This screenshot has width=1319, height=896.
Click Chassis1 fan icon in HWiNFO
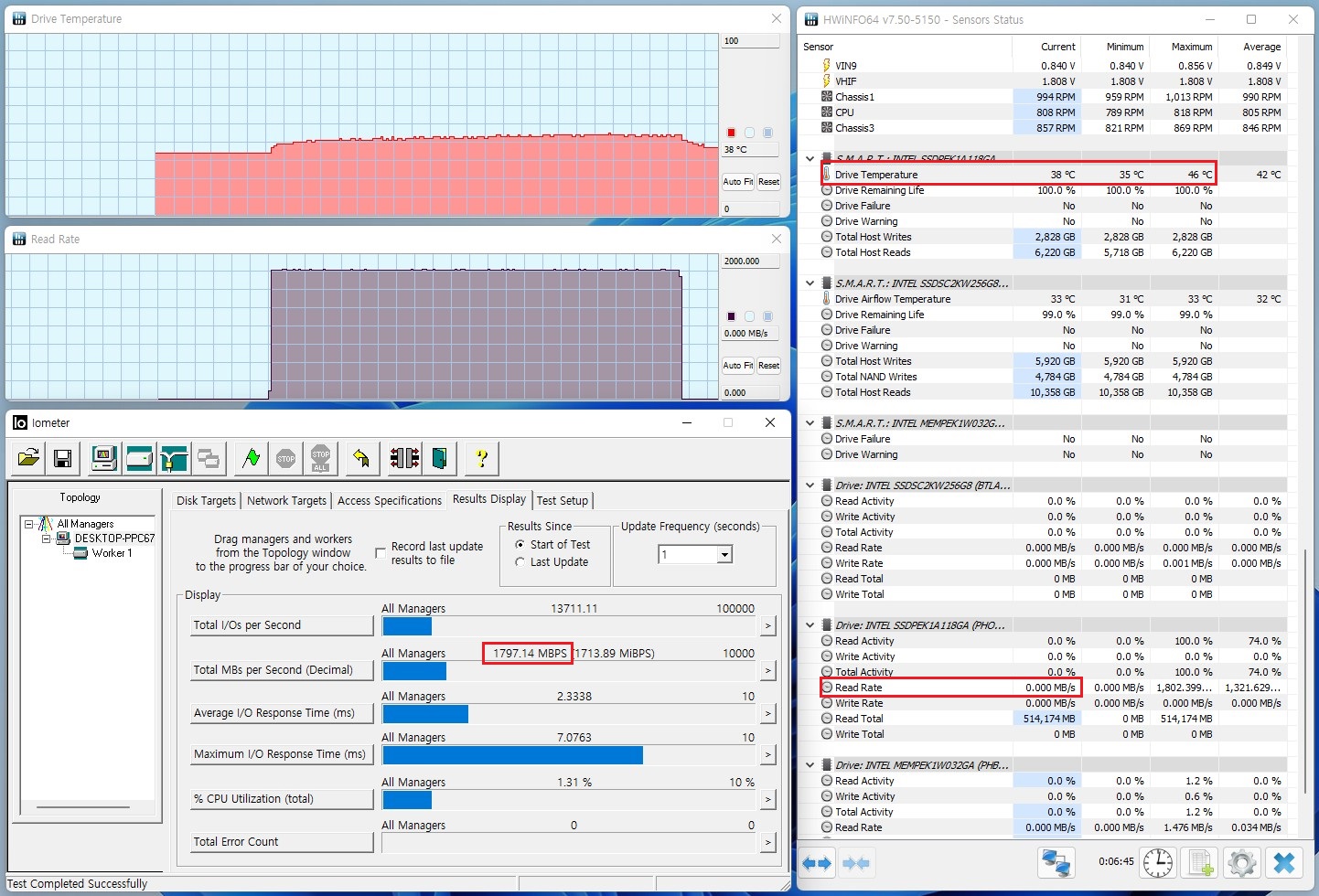tap(827, 96)
